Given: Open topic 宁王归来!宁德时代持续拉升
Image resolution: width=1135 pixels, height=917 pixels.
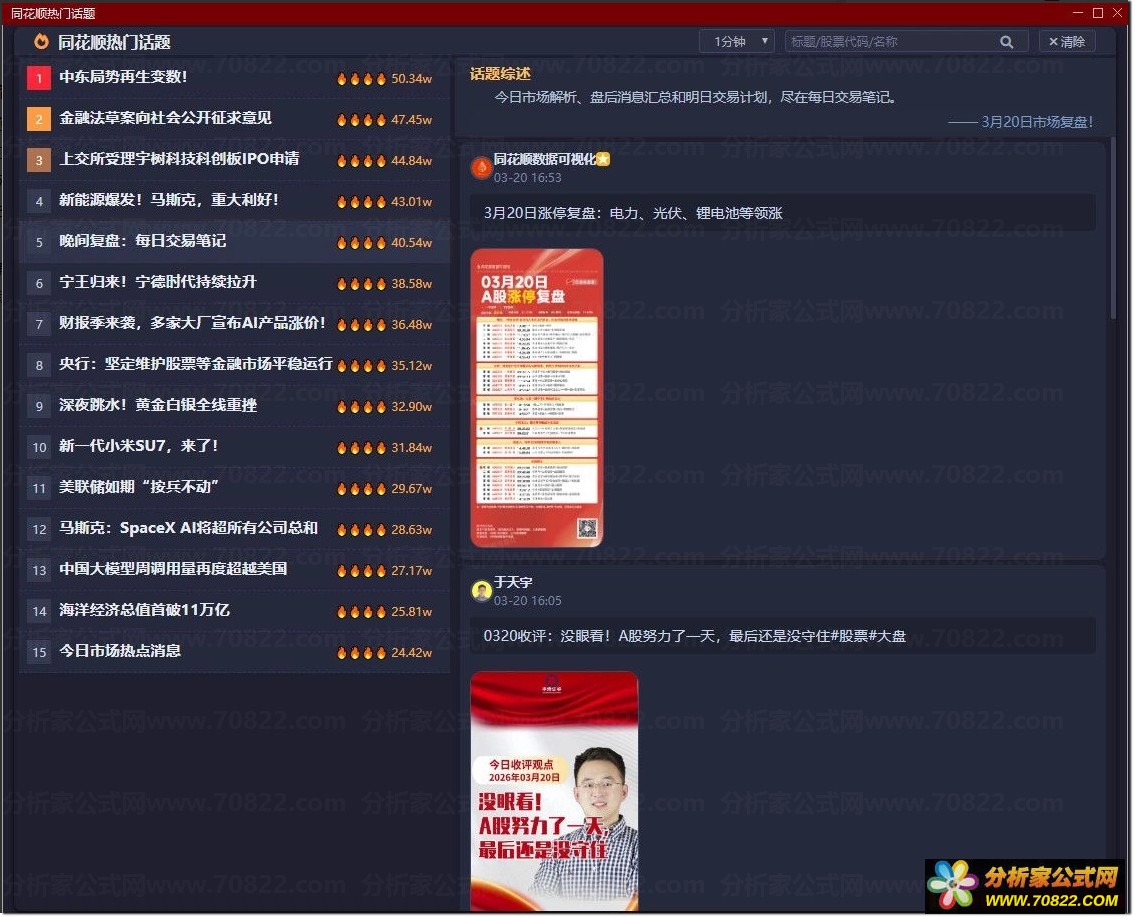Looking at the screenshot, I should pos(159,282).
